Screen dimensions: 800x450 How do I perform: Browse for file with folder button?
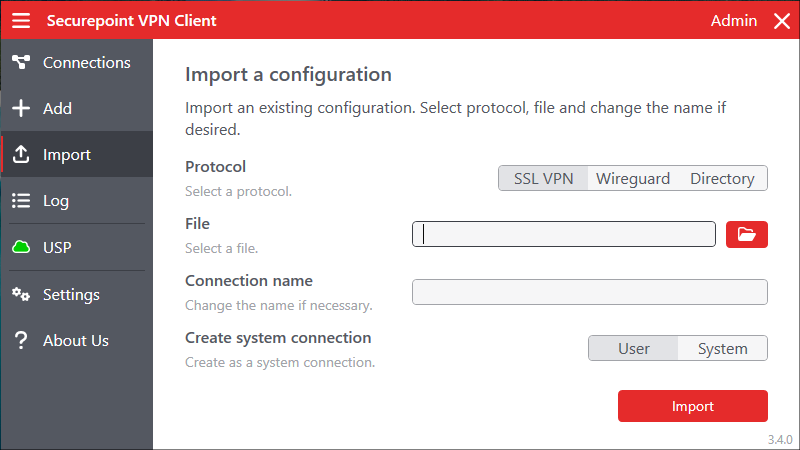click(746, 234)
